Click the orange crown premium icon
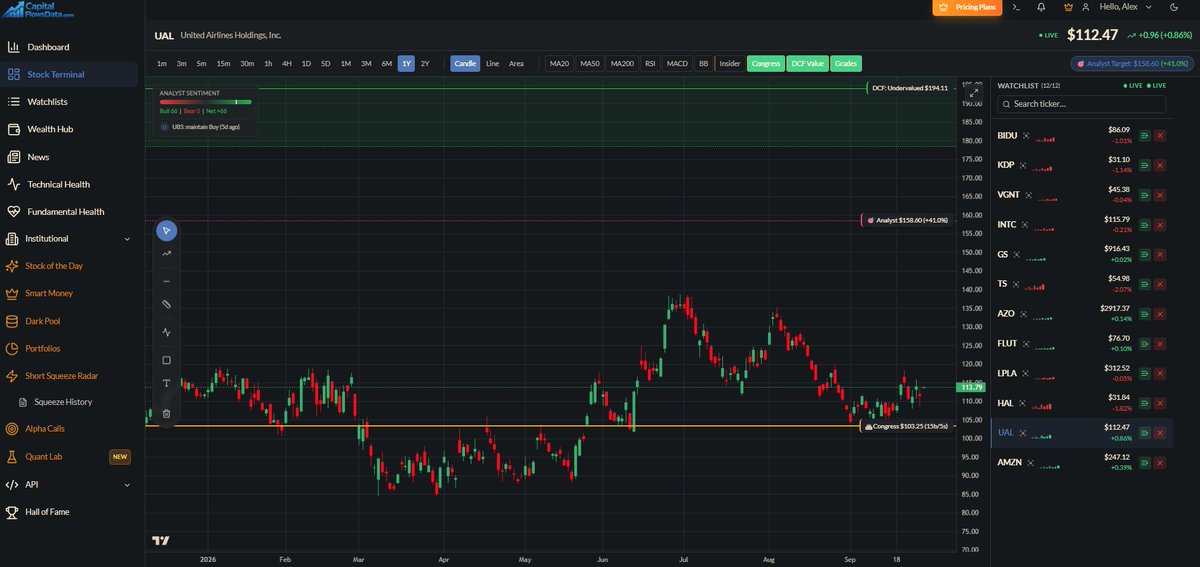 click(x=1069, y=7)
